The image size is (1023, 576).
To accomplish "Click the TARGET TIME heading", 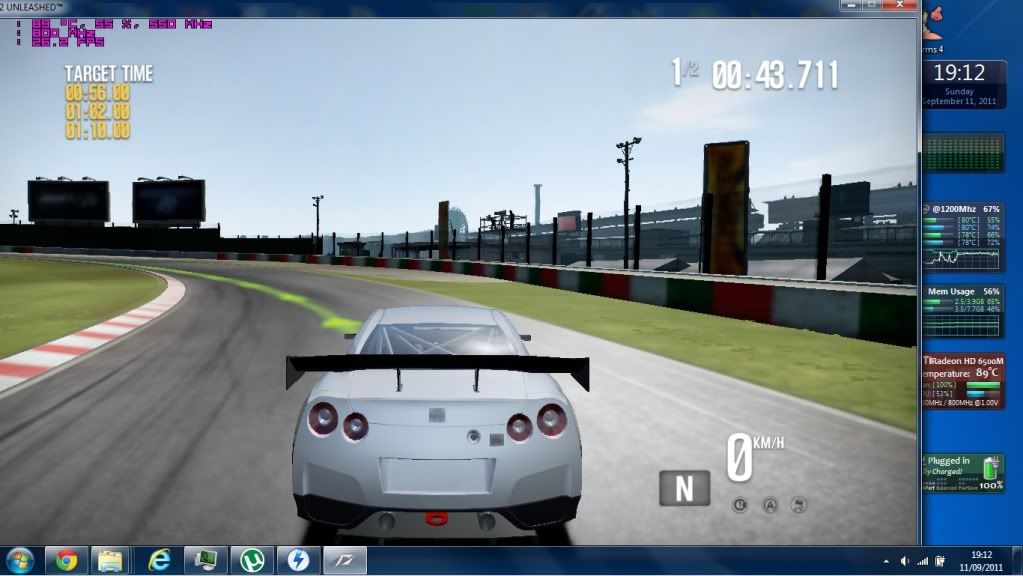I will click(x=109, y=74).
